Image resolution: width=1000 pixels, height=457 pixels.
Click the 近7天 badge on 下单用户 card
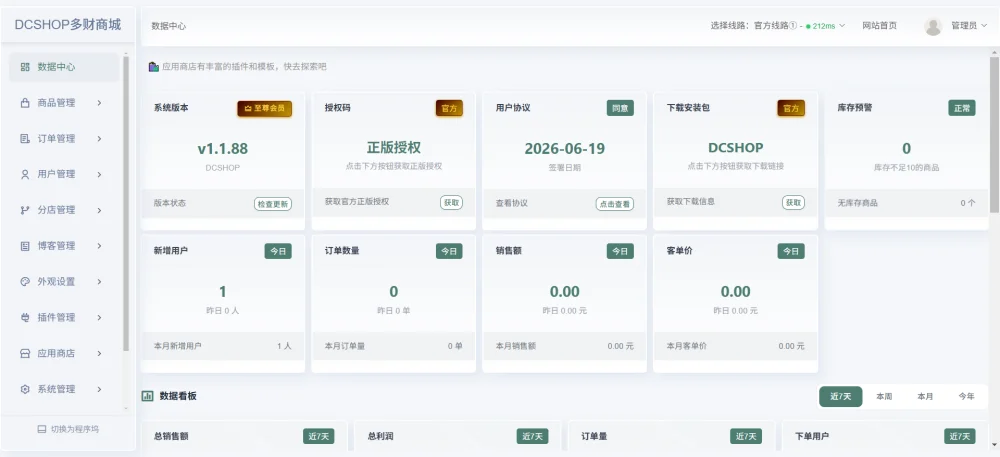tap(960, 437)
